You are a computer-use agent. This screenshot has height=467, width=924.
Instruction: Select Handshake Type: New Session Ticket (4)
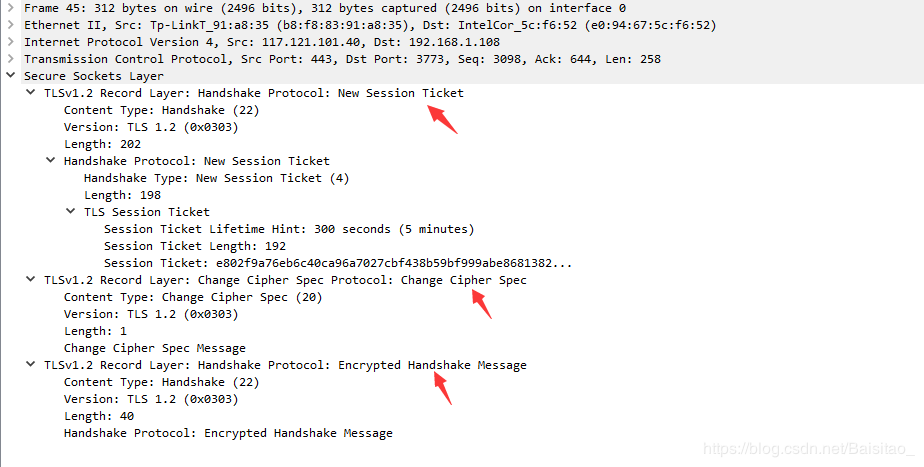216,178
